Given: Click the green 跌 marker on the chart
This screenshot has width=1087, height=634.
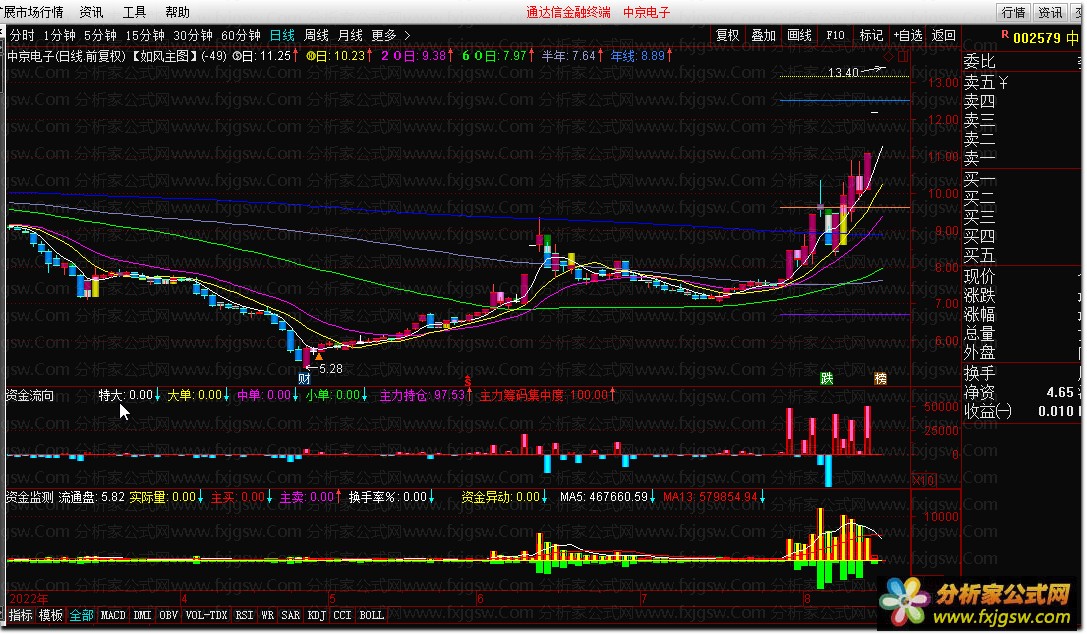Looking at the screenshot, I should click(826, 378).
